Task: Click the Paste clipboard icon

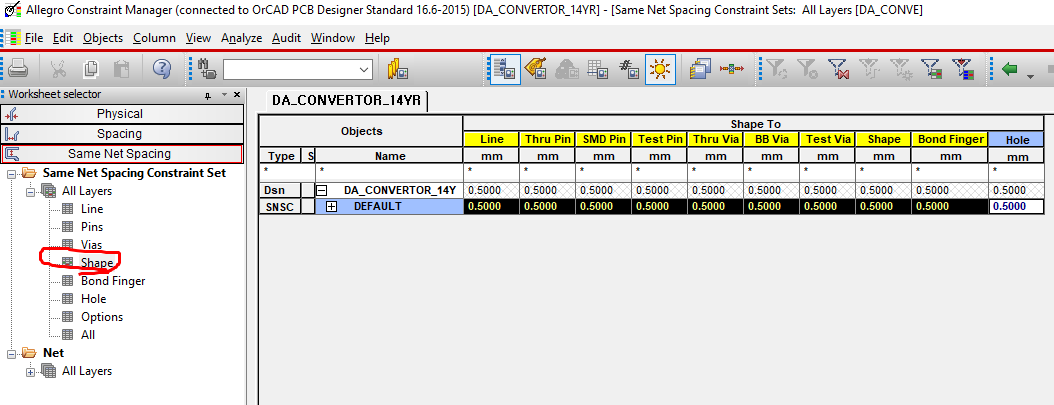Action: coord(121,69)
